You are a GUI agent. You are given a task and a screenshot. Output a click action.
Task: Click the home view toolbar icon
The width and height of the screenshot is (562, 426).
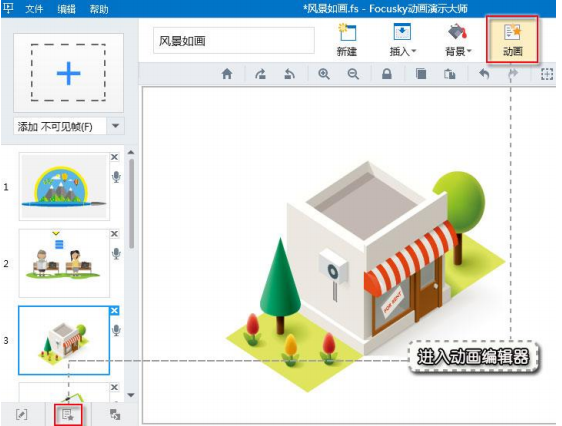coord(227,74)
